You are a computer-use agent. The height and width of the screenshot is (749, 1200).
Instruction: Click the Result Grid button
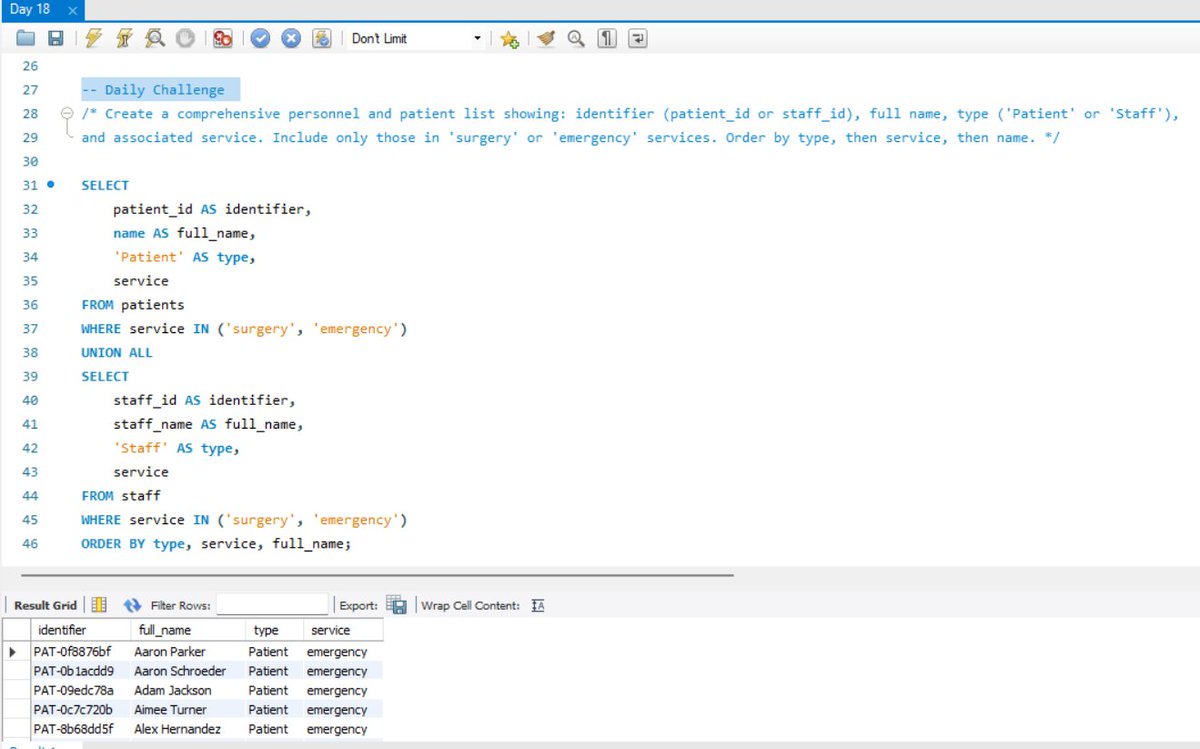pos(45,605)
